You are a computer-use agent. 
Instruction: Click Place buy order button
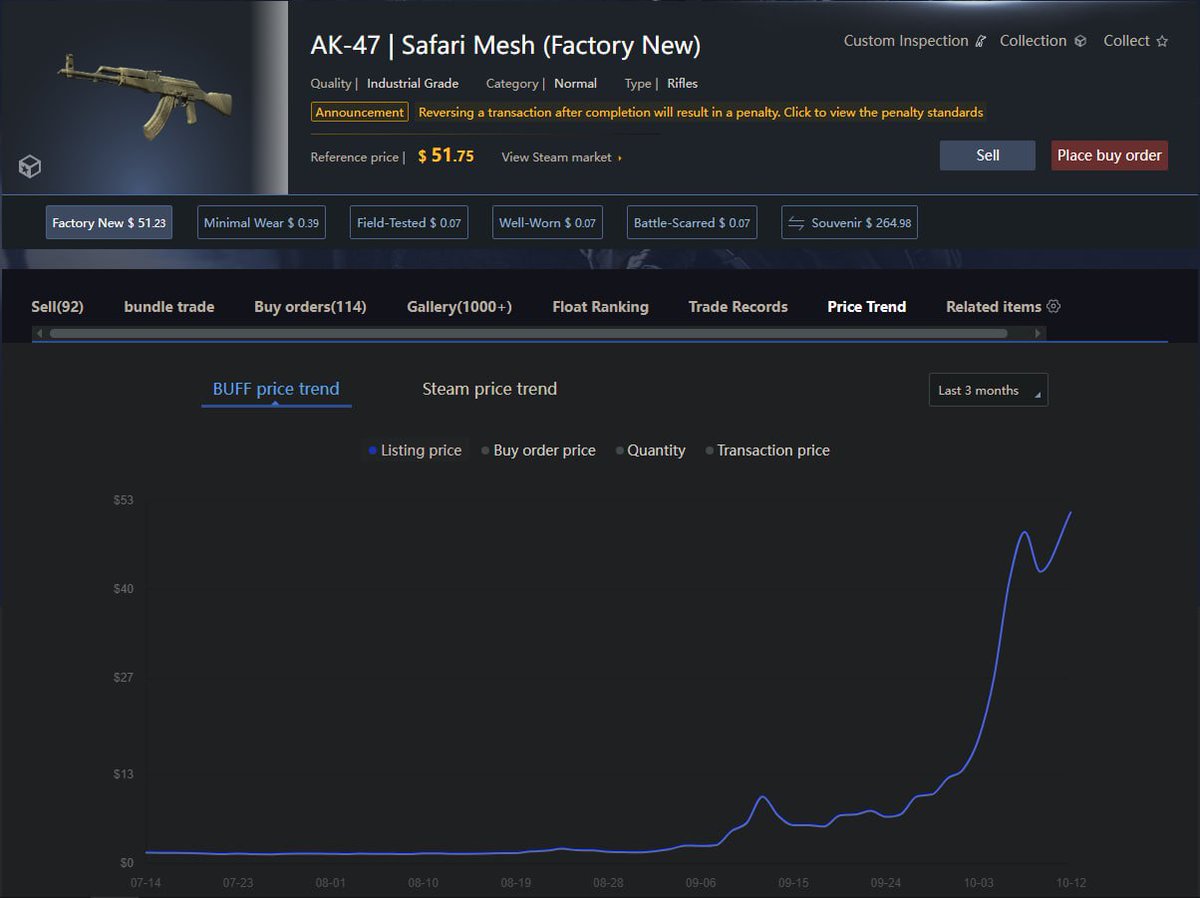1109,155
